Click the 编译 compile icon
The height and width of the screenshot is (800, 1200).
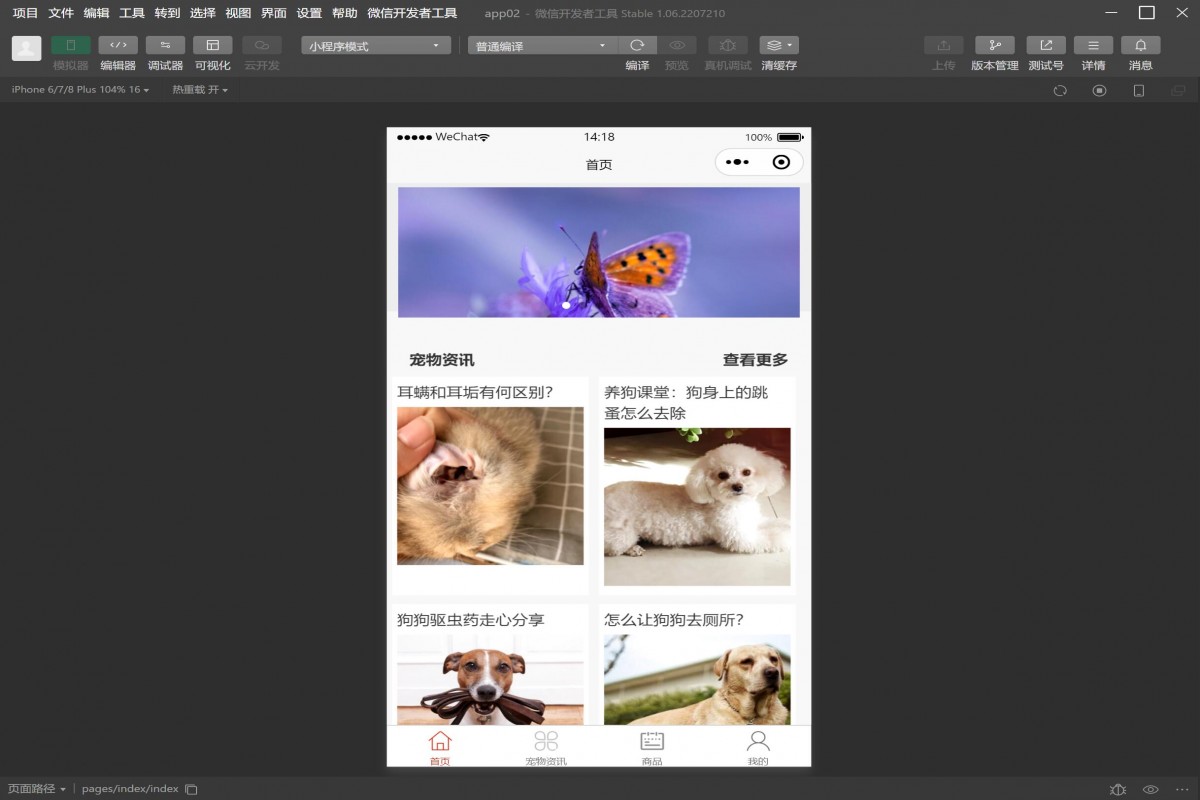[637, 45]
